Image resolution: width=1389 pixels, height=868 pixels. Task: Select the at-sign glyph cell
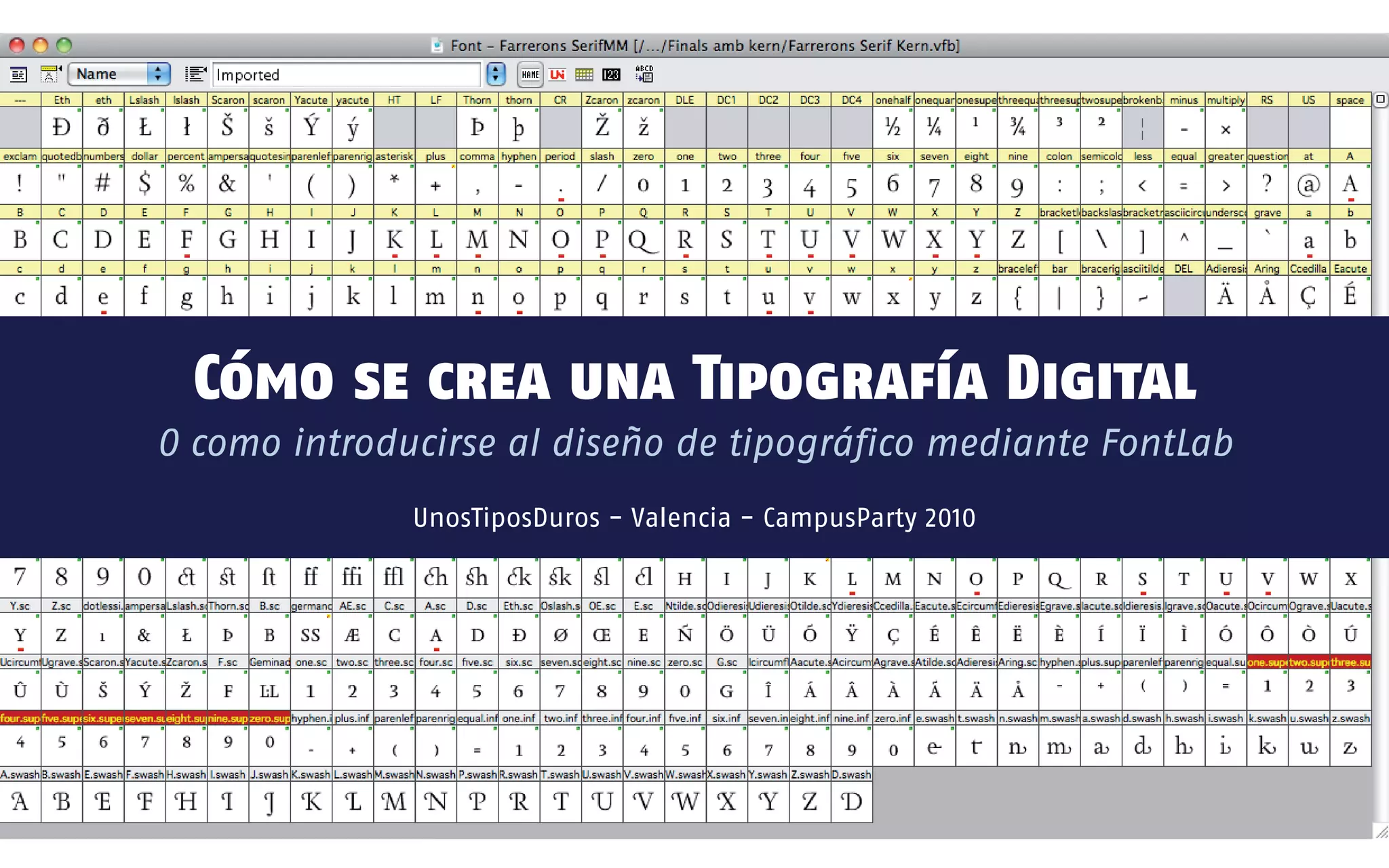[1308, 184]
